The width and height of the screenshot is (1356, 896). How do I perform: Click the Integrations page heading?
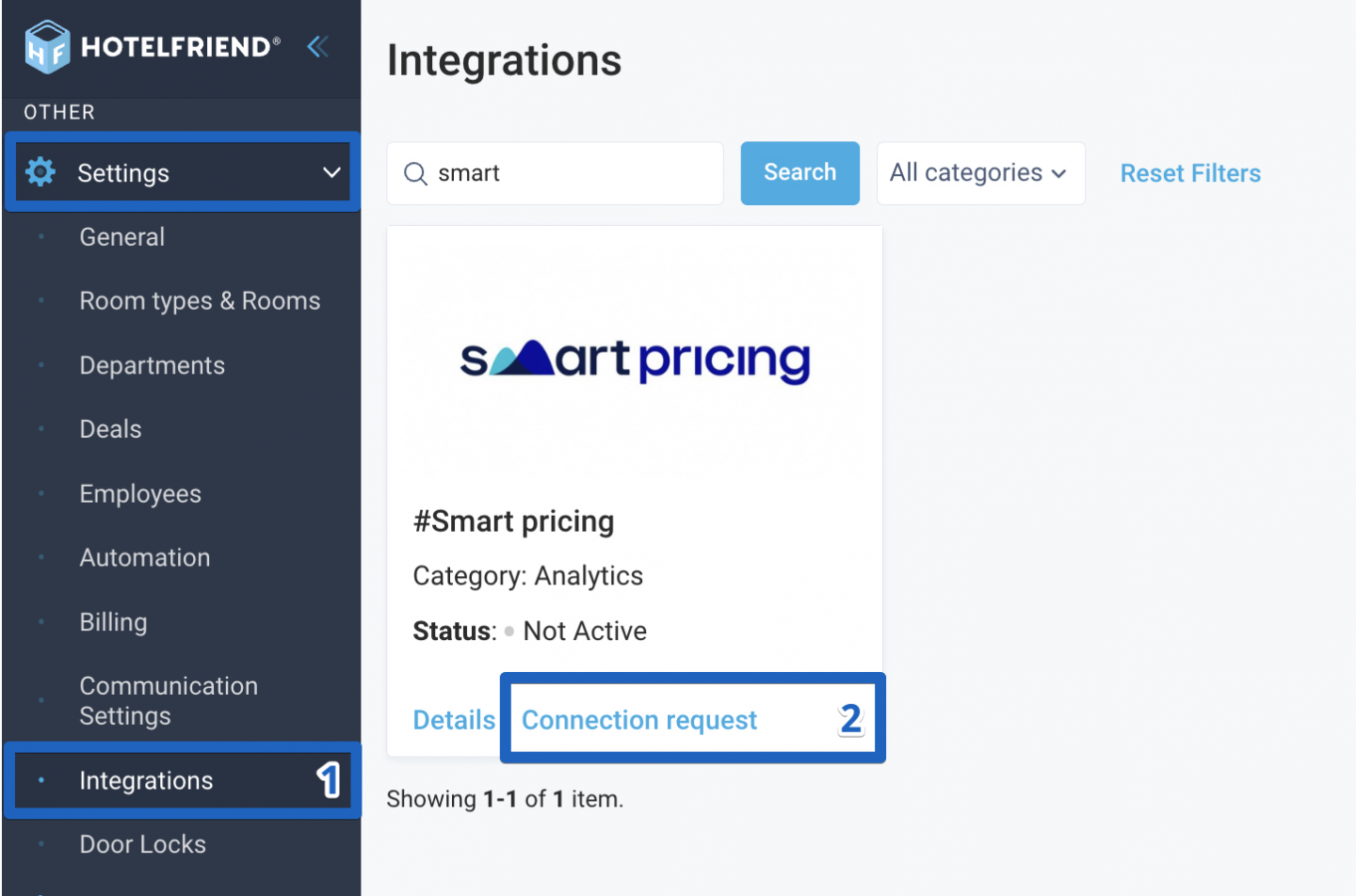coord(505,60)
